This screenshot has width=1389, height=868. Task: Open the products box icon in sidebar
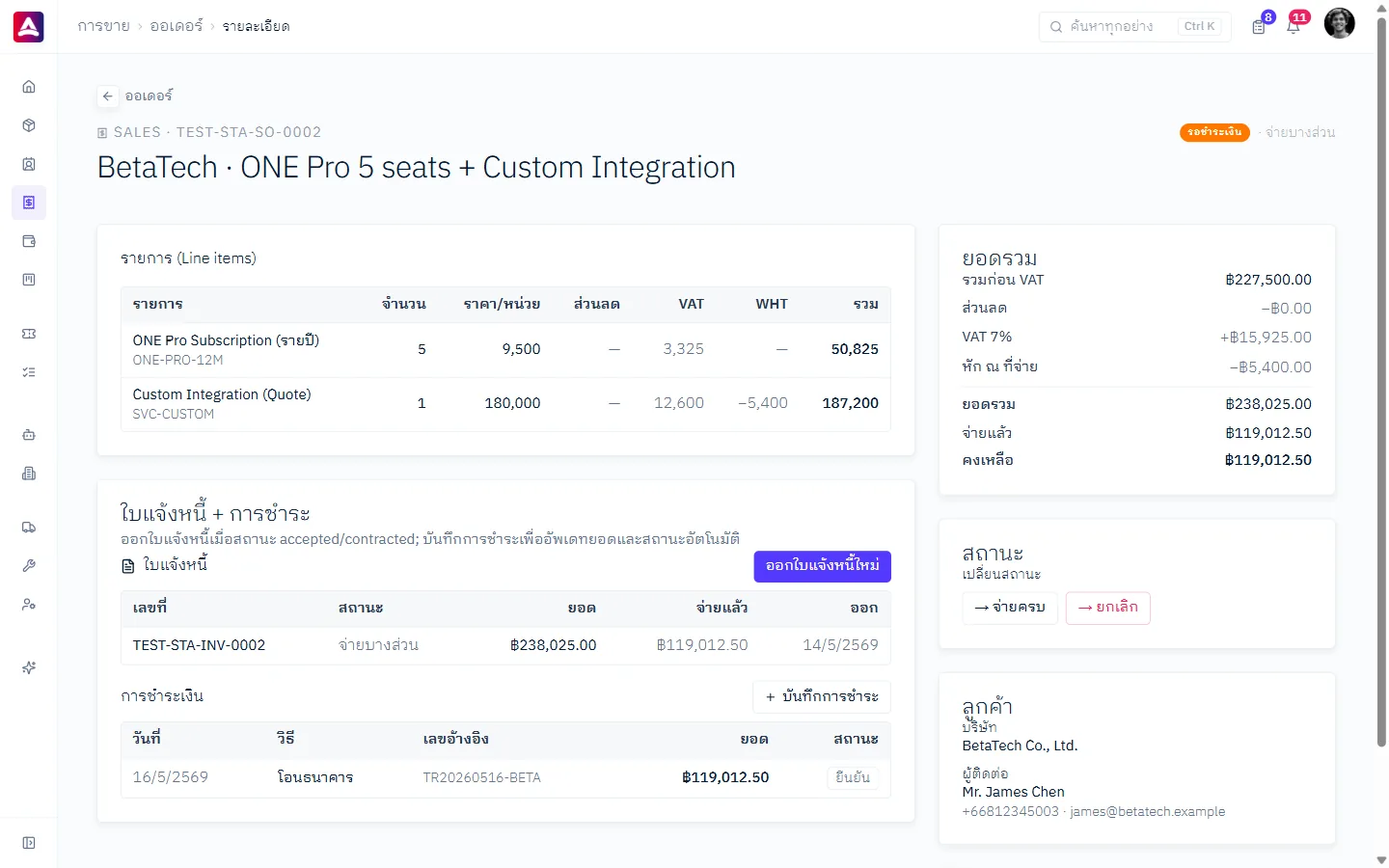coord(29,125)
